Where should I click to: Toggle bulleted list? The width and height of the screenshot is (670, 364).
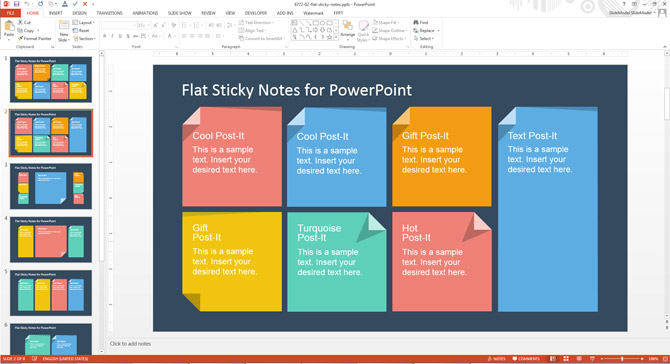(x=185, y=26)
